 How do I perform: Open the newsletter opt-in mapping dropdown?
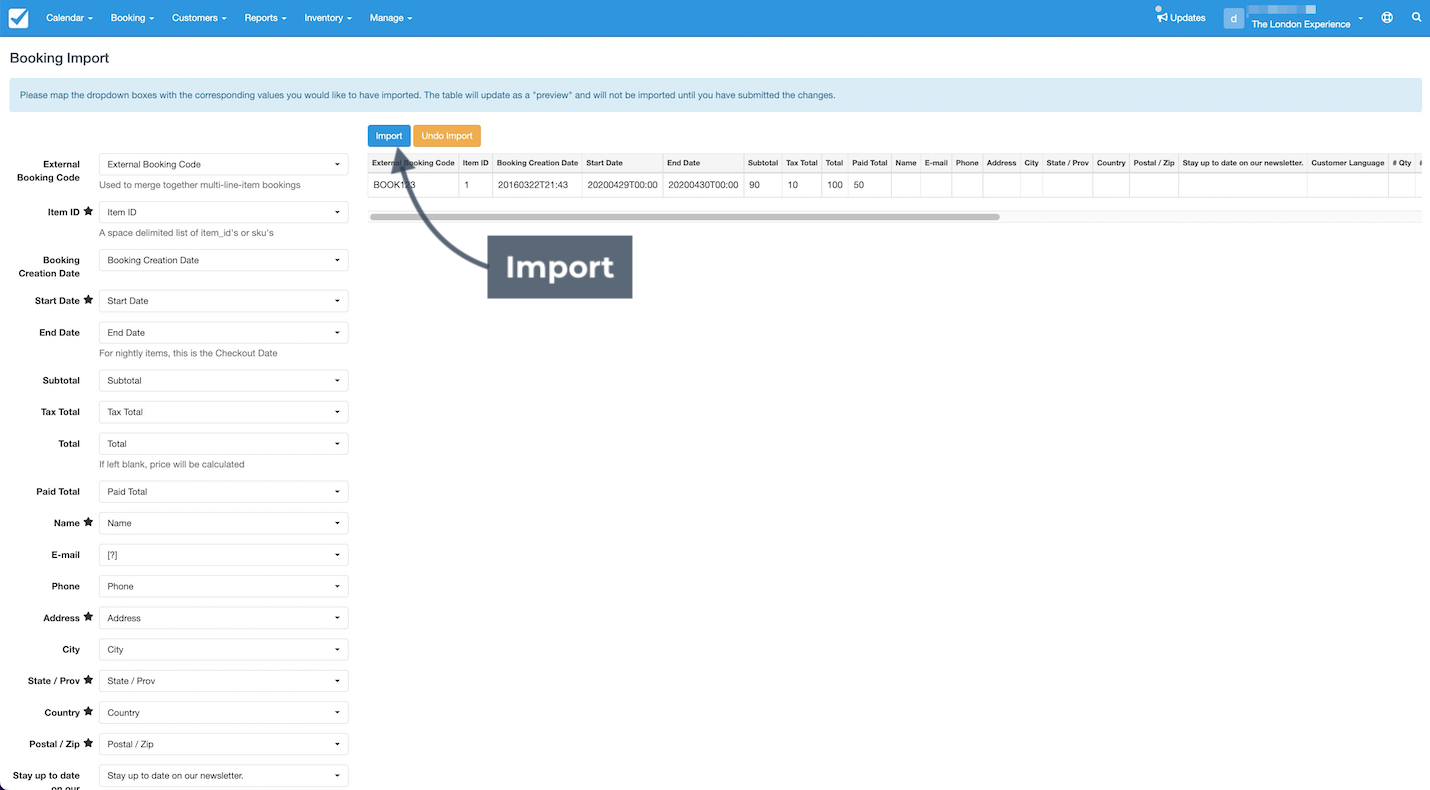coord(224,776)
